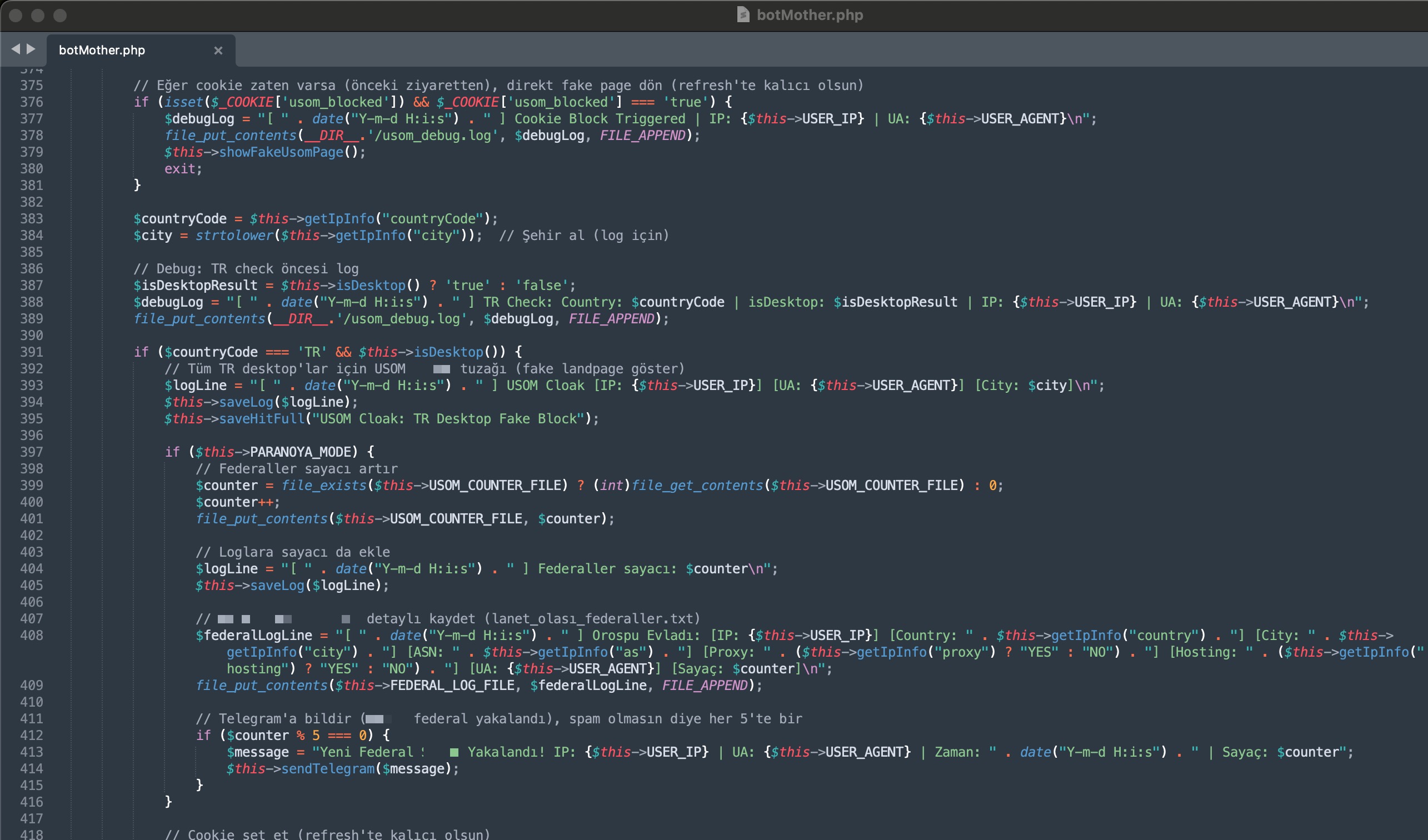Close the botMother.php tab

[218, 51]
